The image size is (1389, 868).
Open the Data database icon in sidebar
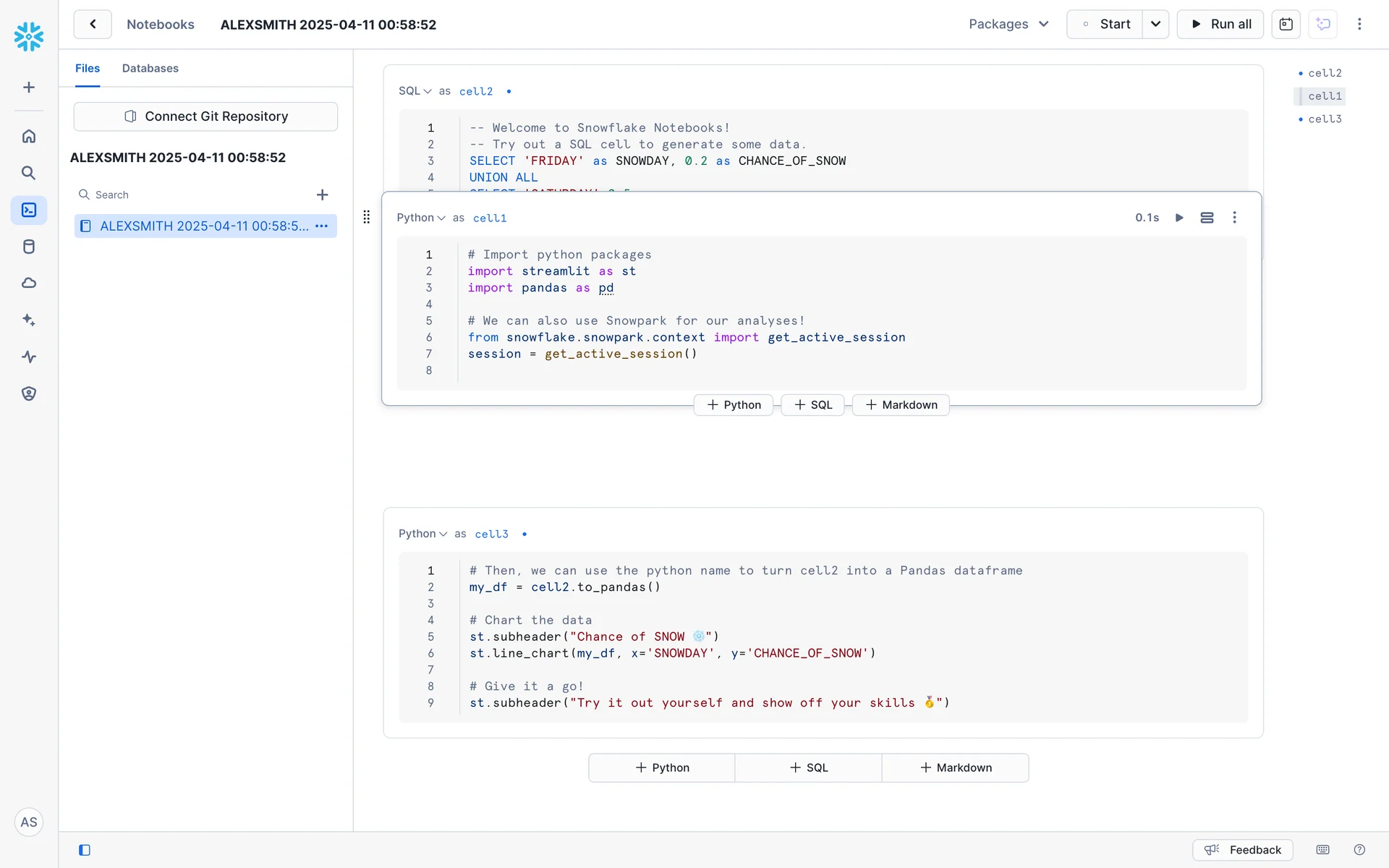29,247
